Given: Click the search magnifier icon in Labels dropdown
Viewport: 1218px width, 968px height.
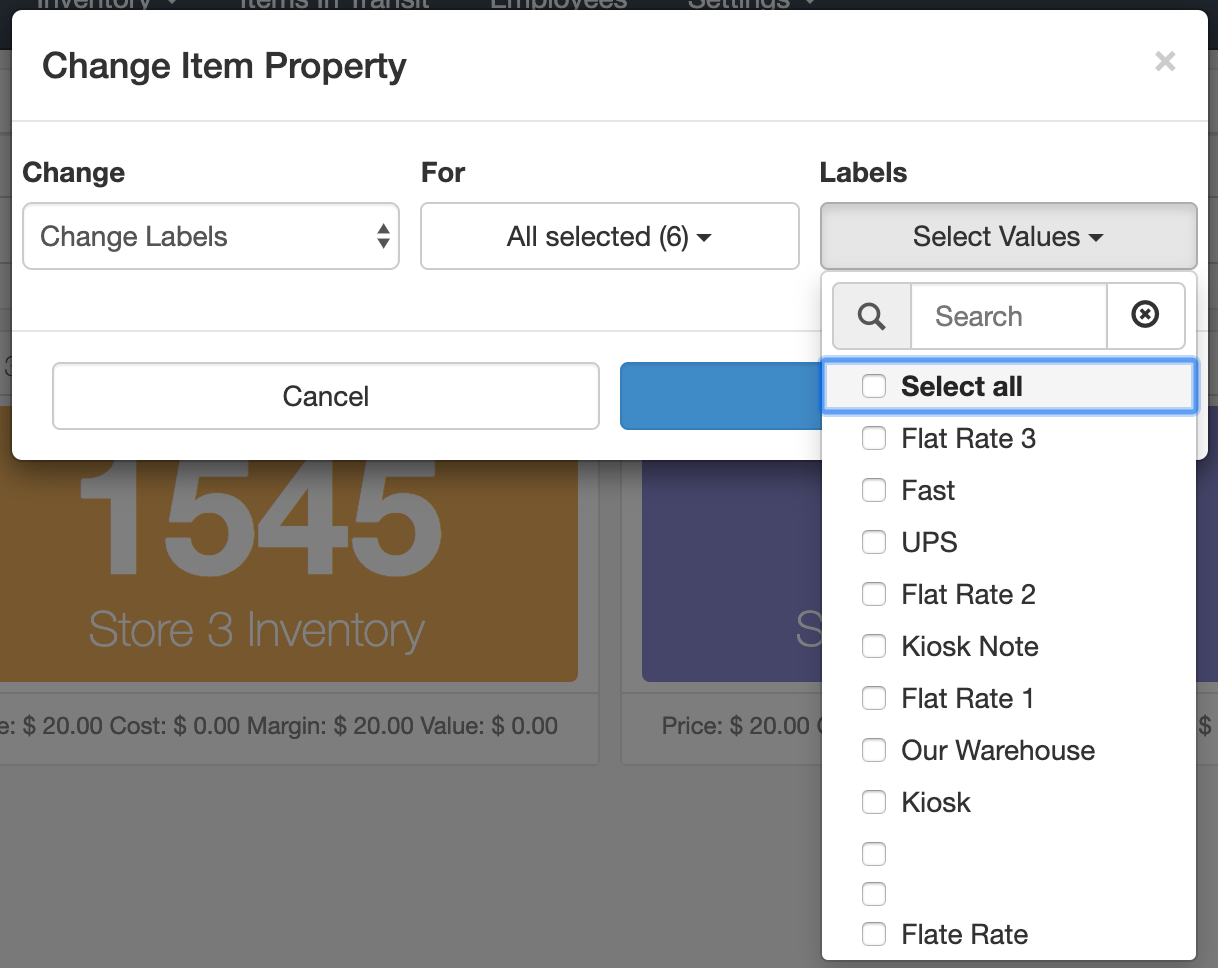Looking at the screenshot, I should [870, 316].
